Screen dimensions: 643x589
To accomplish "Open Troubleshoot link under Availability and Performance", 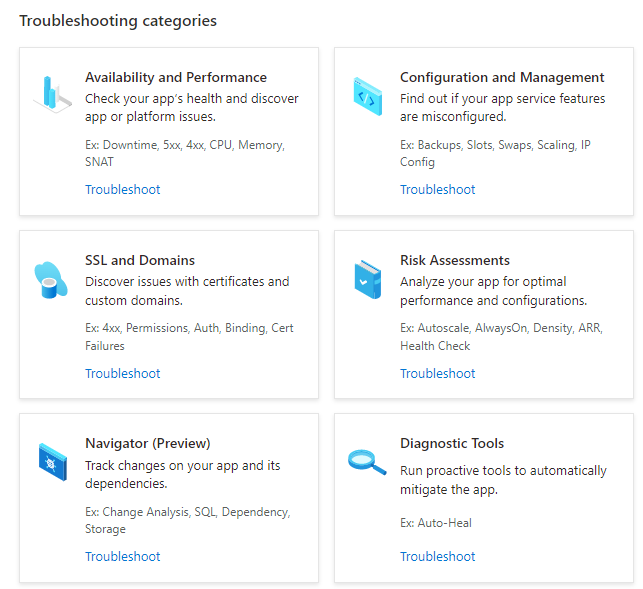I will coord(123,189).
